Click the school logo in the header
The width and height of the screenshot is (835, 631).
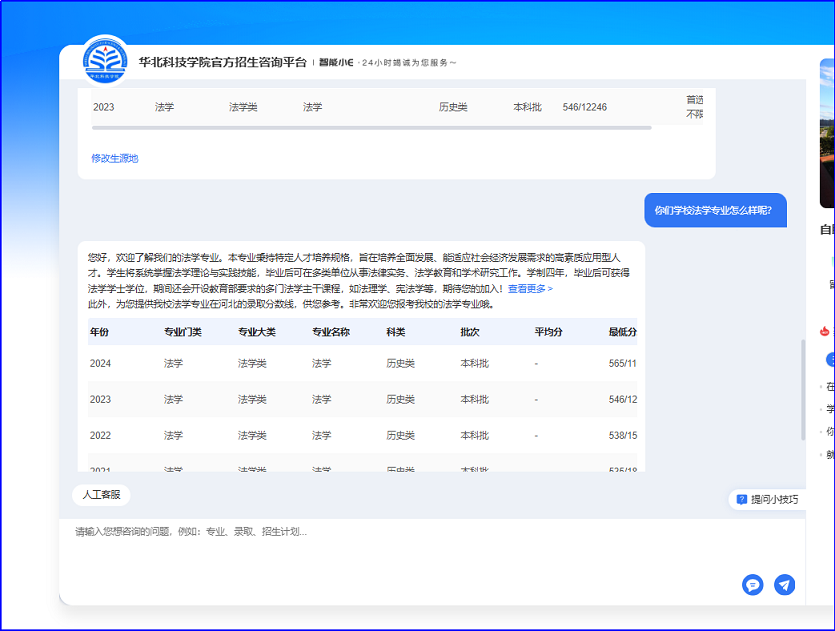click(x=105, y=61)
